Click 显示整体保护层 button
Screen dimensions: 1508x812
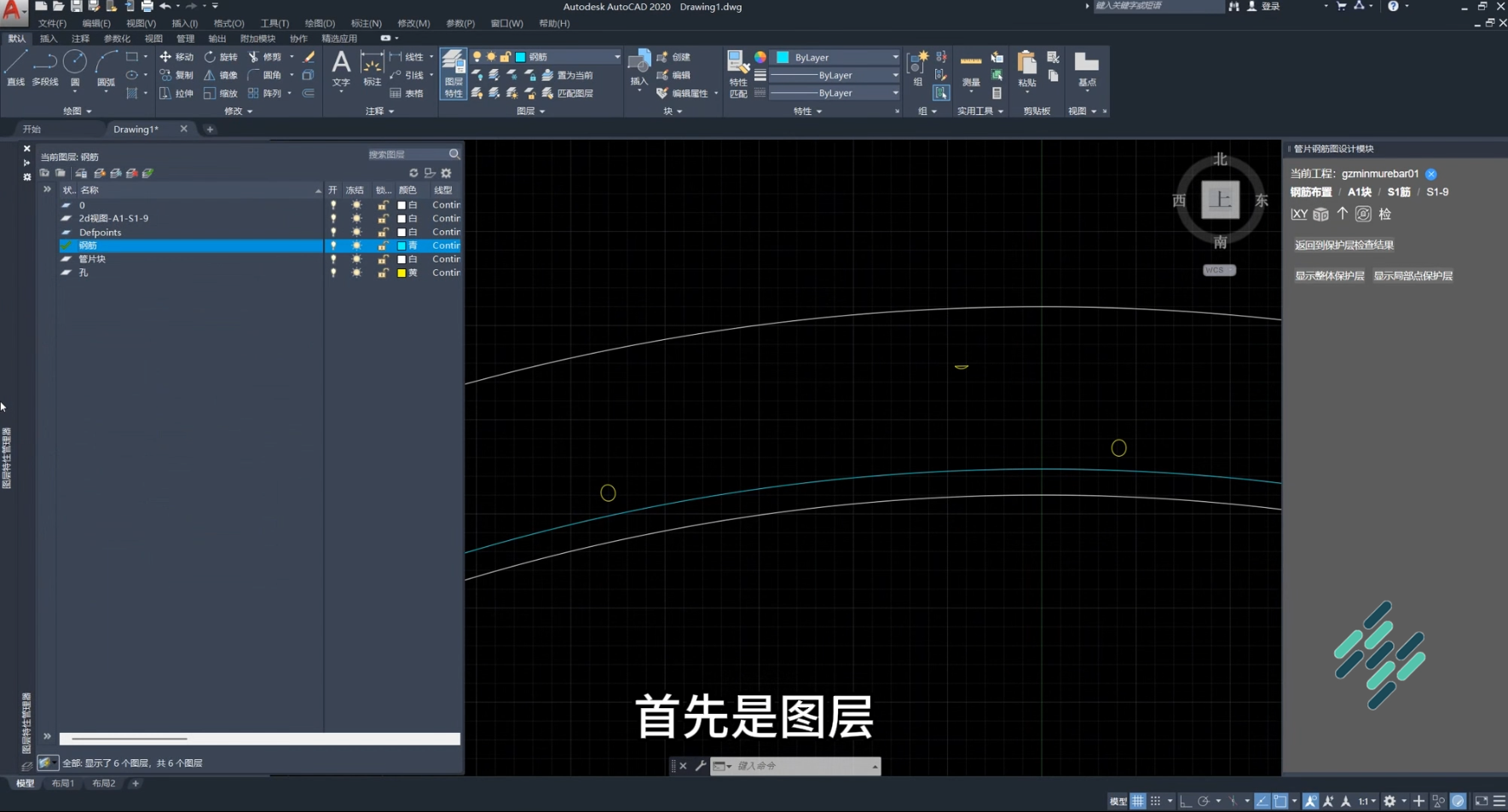(x=1329, y=276)
